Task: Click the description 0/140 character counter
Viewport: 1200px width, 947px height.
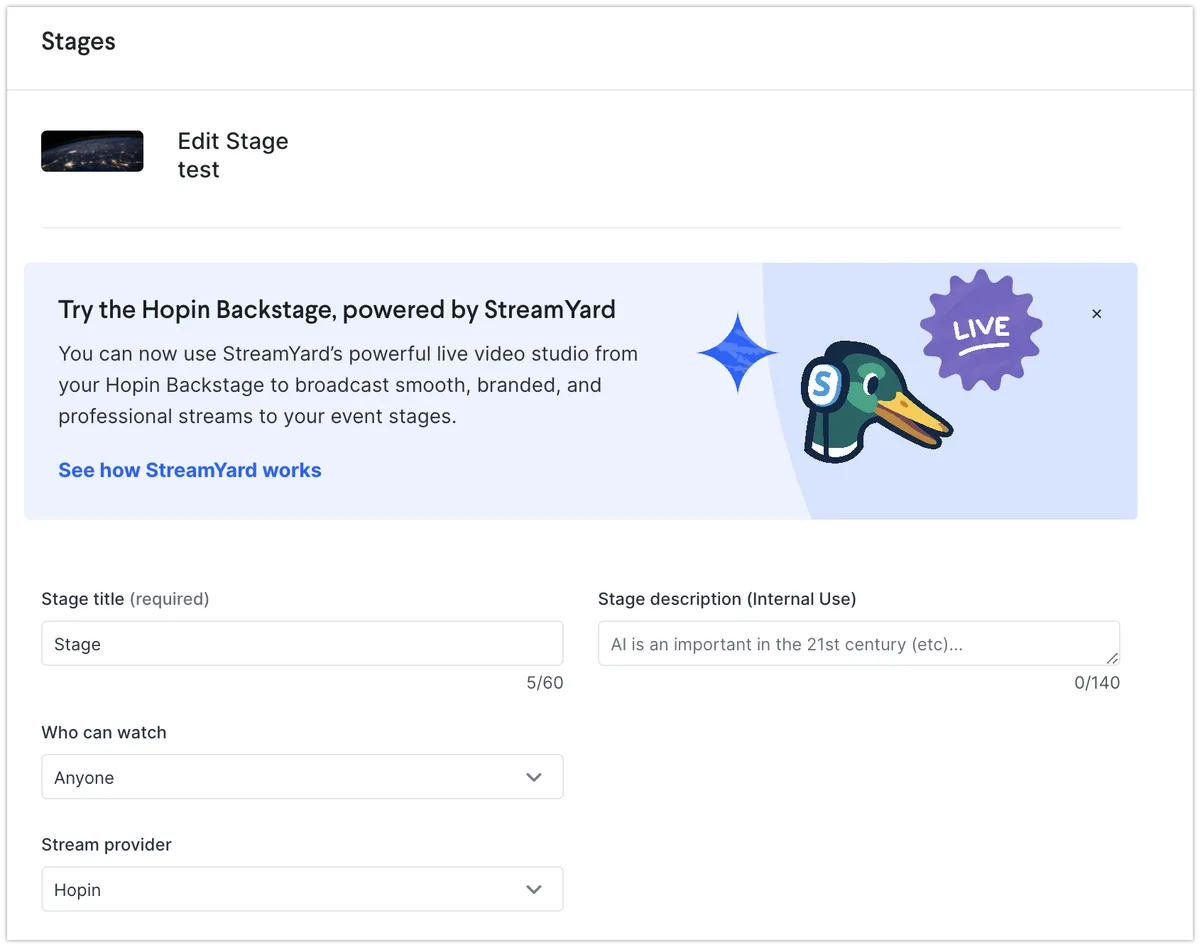Action: click(x=1097, y=683)
